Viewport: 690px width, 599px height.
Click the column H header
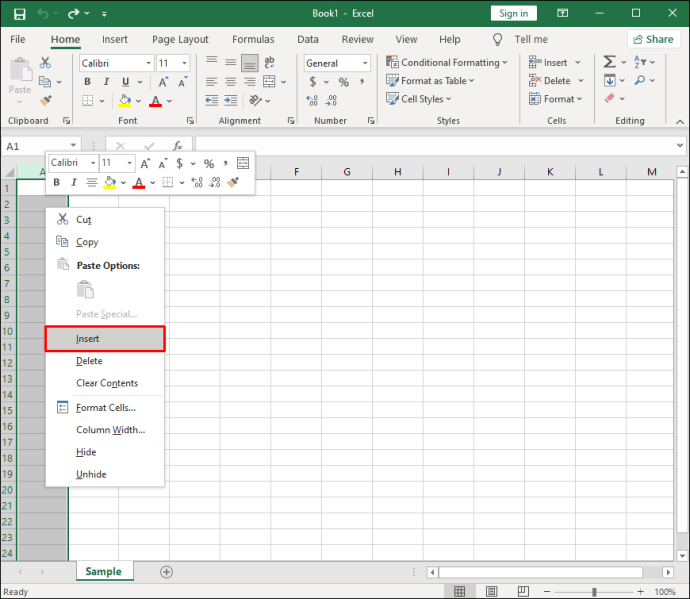tap(398, 172)
